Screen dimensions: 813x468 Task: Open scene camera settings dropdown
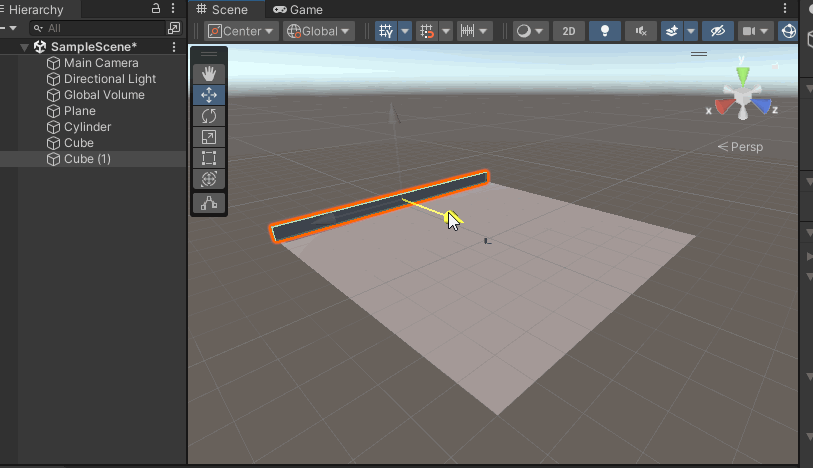point(755,31)
